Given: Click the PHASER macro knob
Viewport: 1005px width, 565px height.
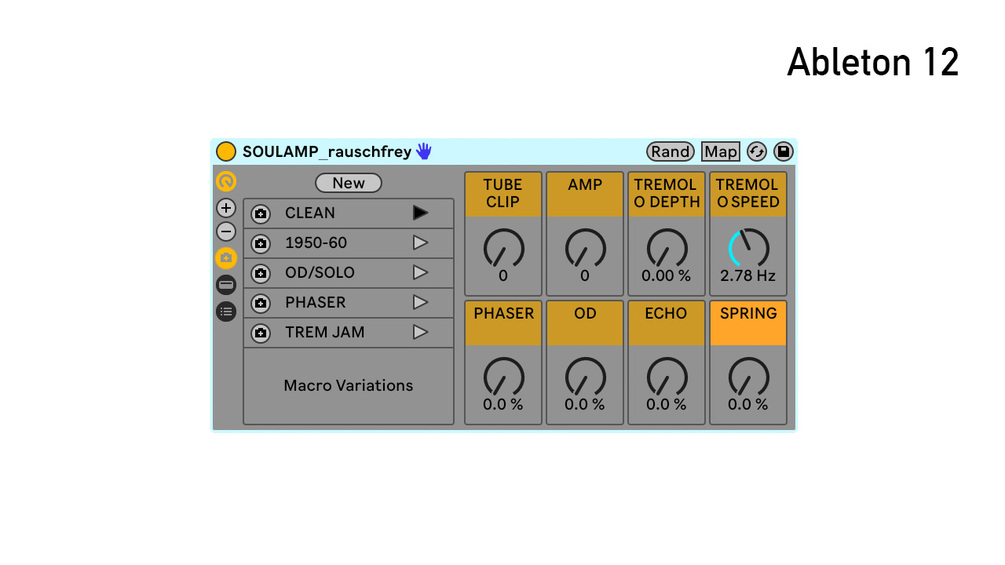Looking at the screenshot, I should pos(503,377).
